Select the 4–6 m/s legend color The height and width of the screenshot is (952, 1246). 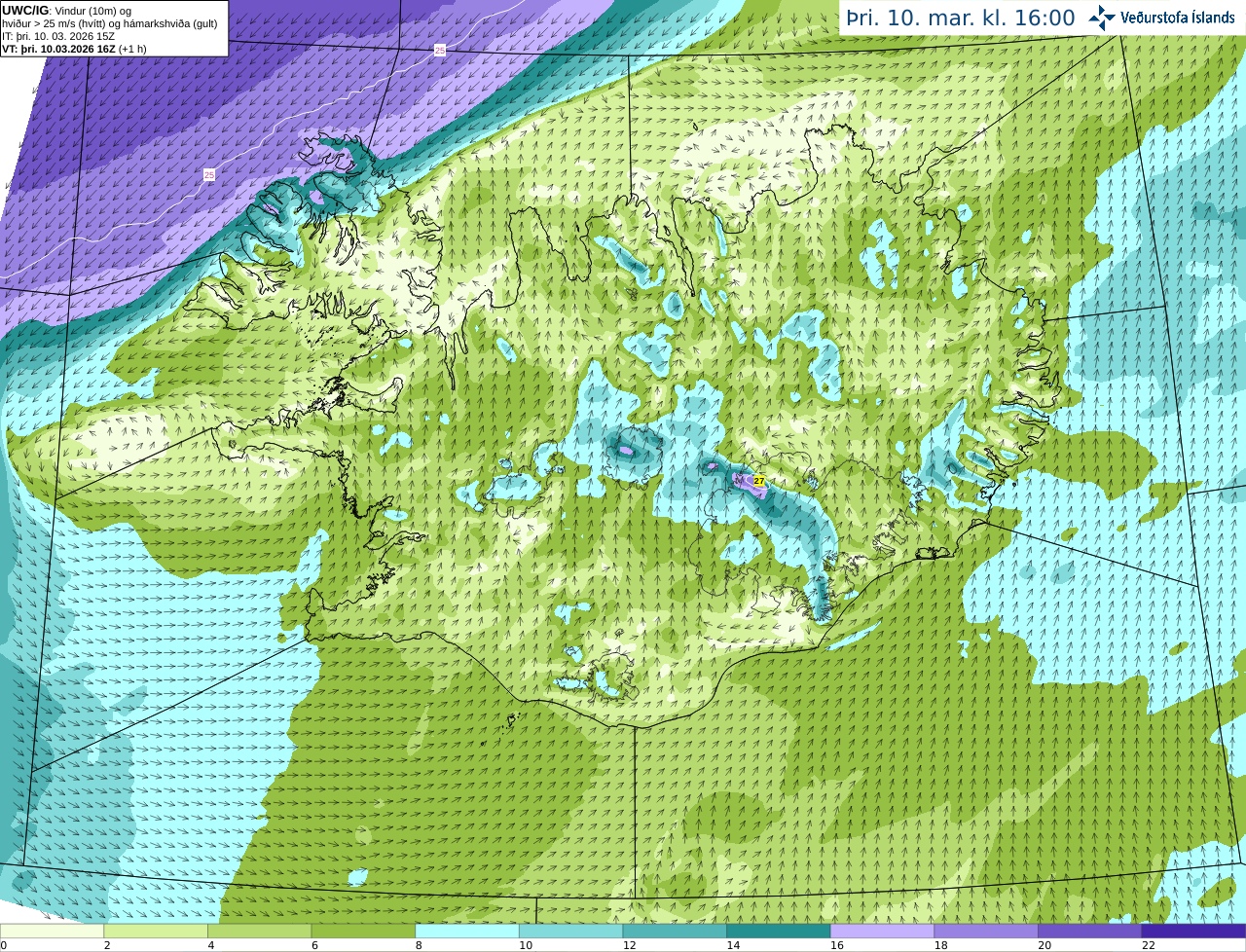(x=259, y=931)
